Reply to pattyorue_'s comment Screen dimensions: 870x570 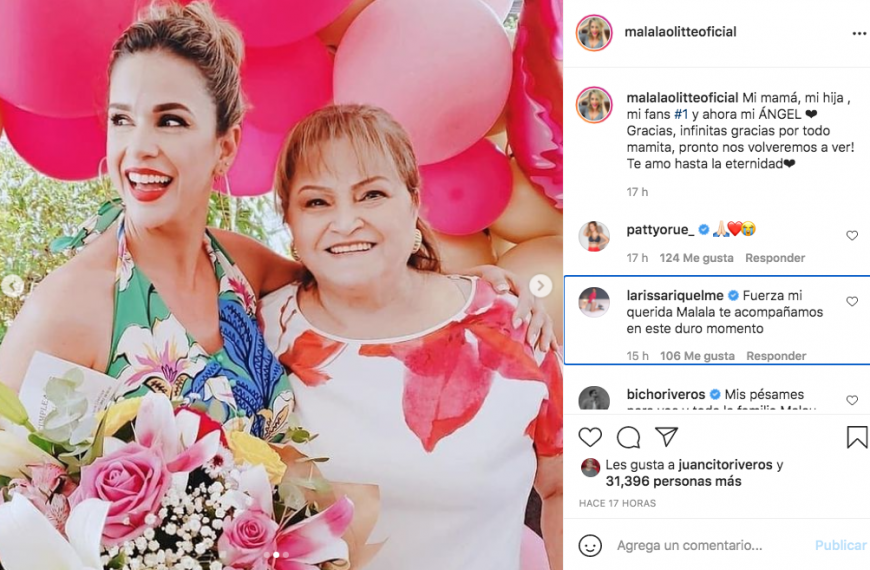(x=775, y=258)
